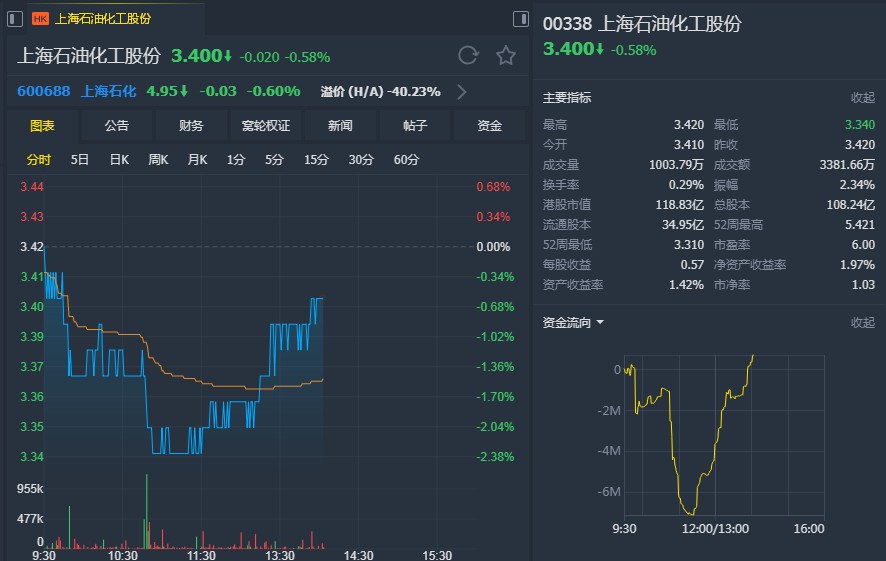
Task: Click the HK market badge icon
Action: 40,19
